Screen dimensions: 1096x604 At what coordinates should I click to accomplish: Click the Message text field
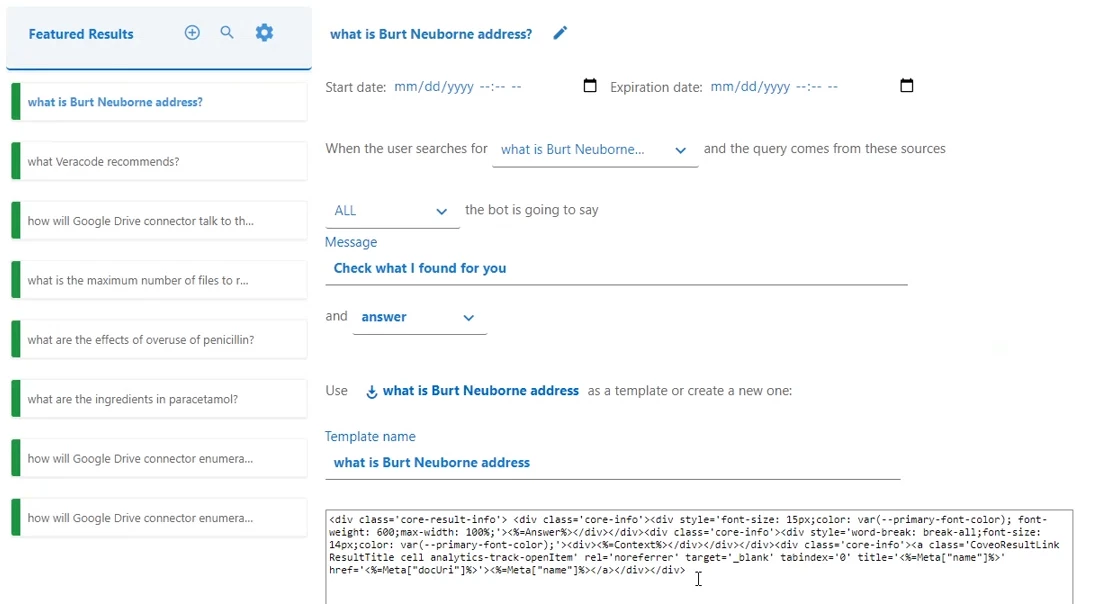615,268
